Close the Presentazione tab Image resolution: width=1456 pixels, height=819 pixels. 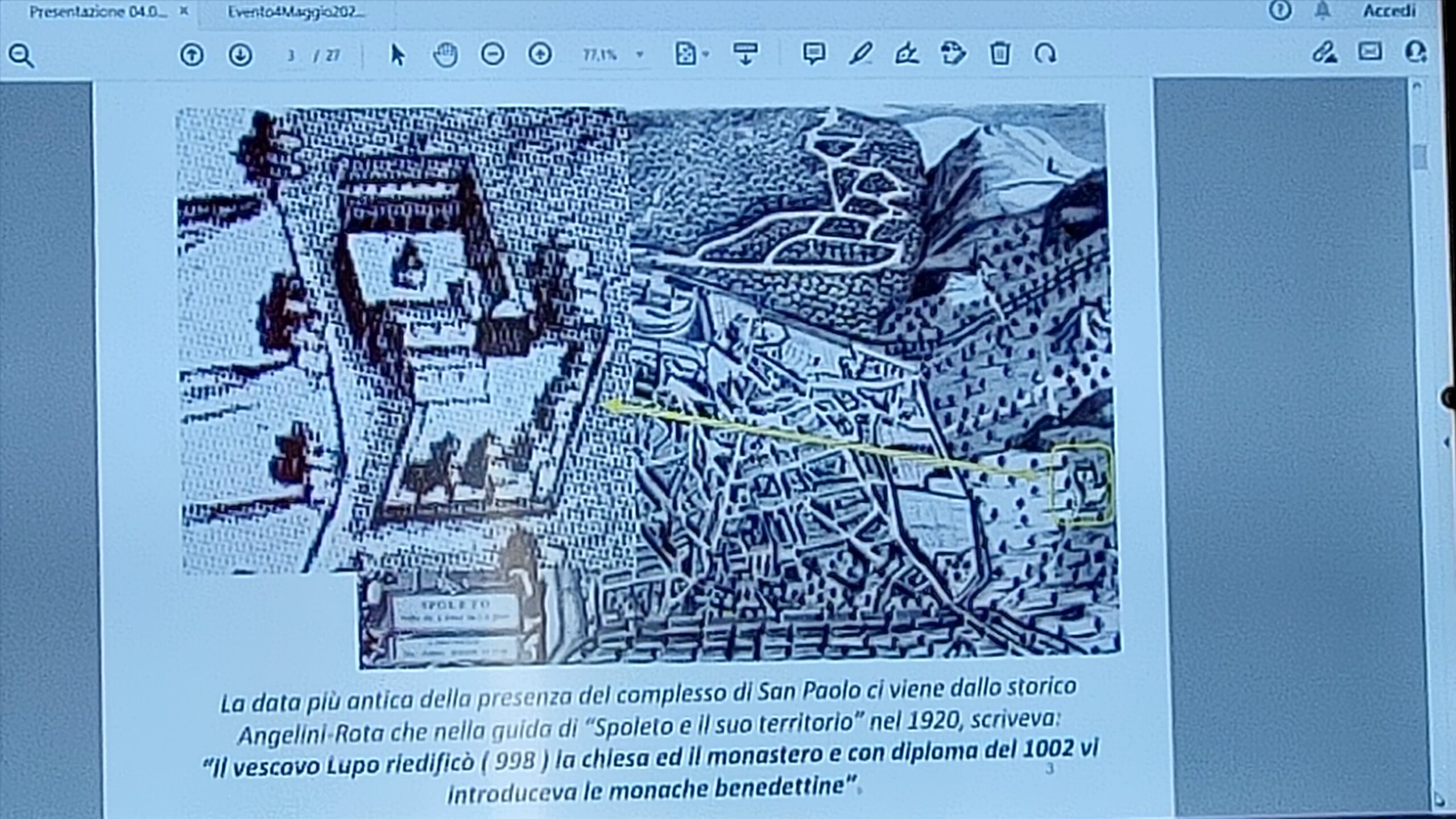pyautogui.click(x=184, y=11)
